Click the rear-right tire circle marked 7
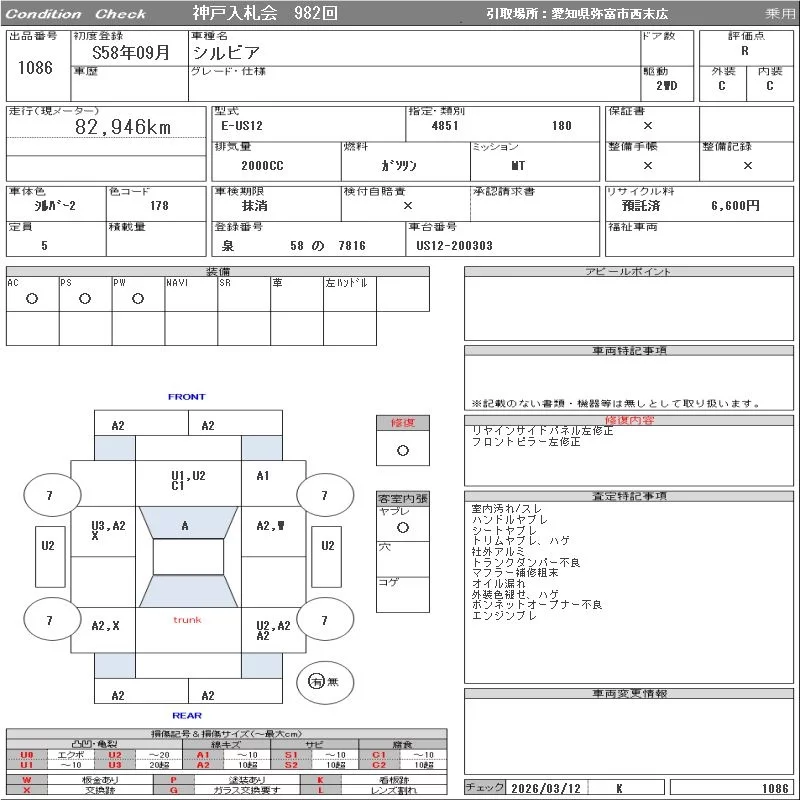Viewport: 800px width, 800px height. 324,621
